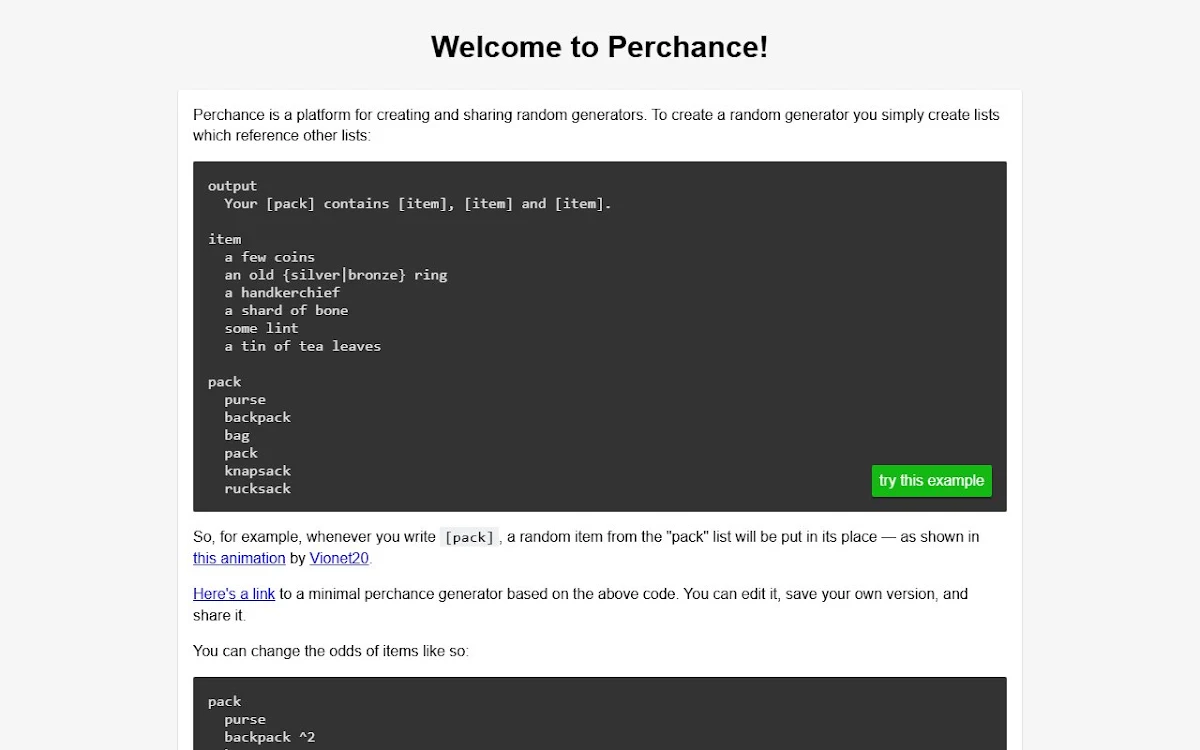
Task: Click the inline '[pack]' code snippet
Action: pyautogui.click(x=469, y=537)
